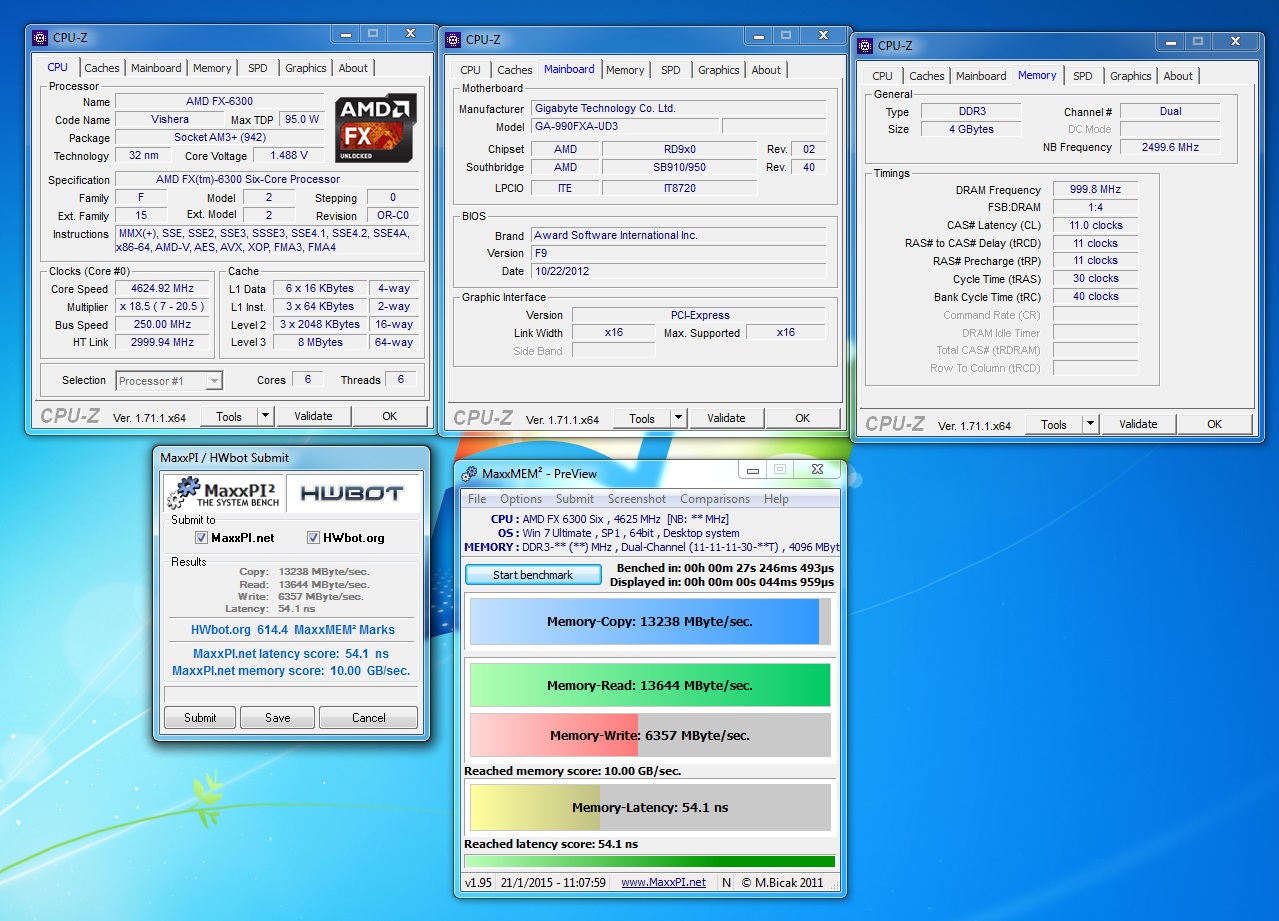
Task: Click the Tools button in the CPU window
Action: [229, 417]
